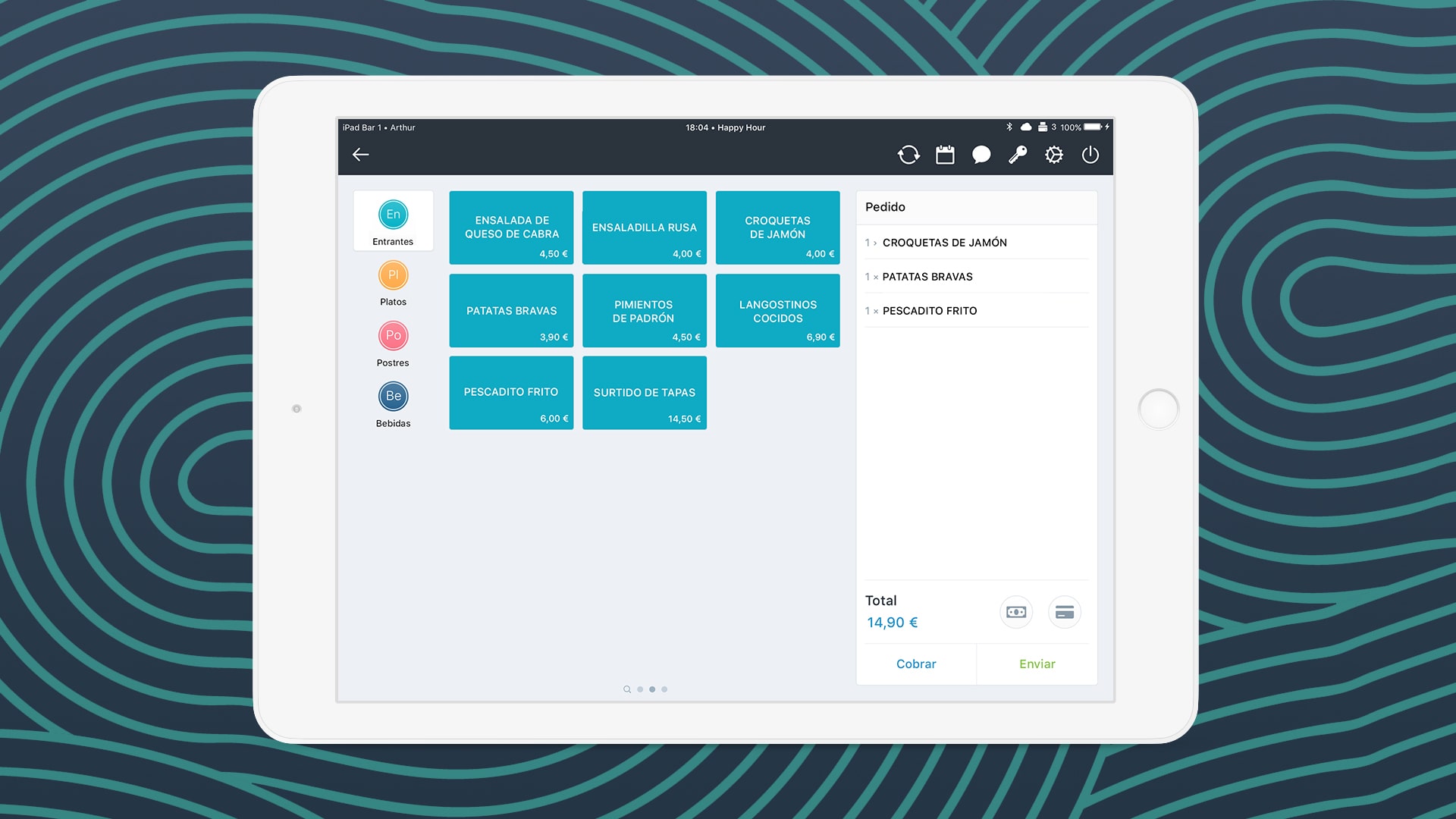Click the sync/refresh icon in toolbar

(907, 154)
